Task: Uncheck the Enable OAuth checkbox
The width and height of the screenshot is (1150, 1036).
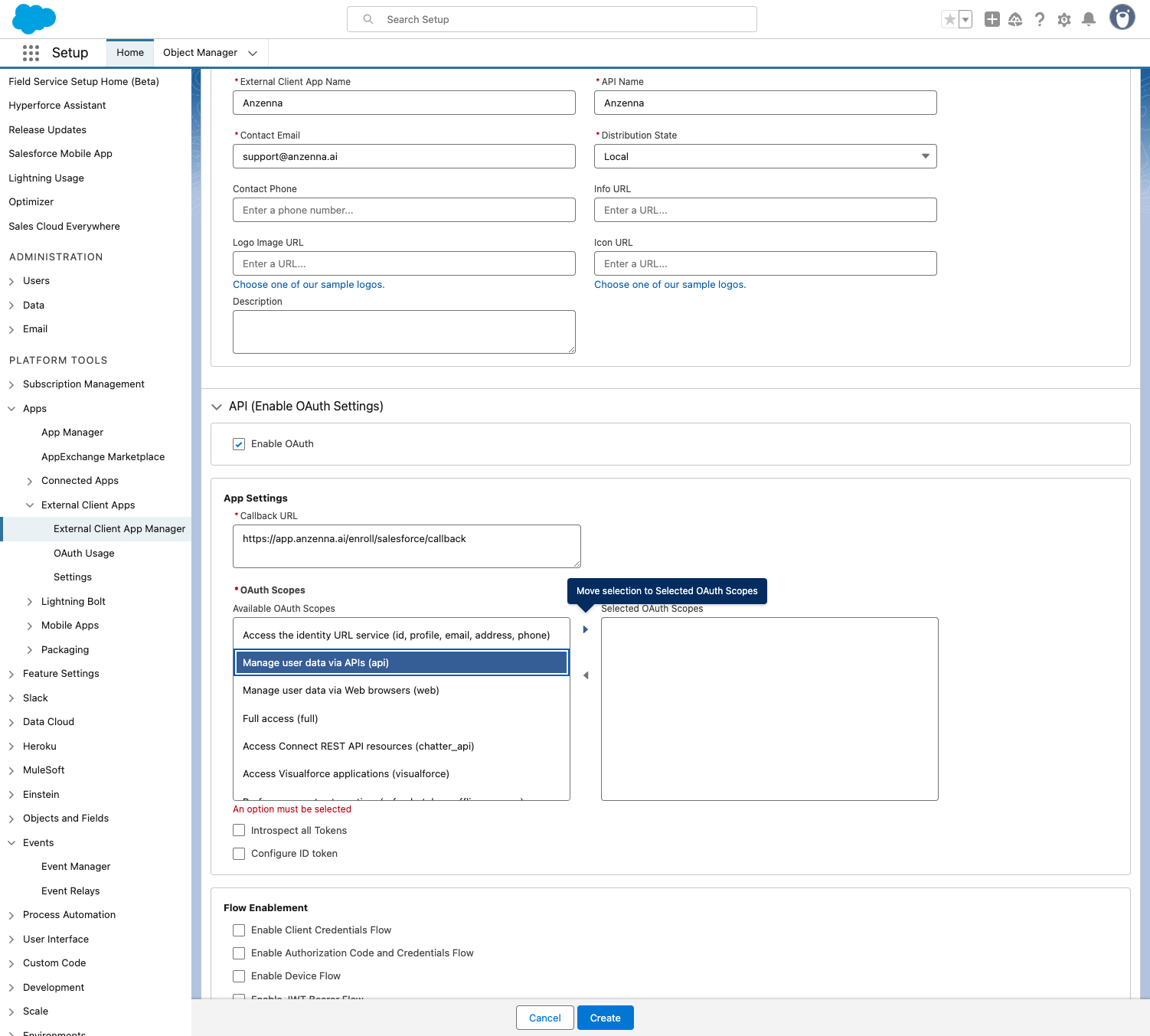Action: [x=239, y=444]
